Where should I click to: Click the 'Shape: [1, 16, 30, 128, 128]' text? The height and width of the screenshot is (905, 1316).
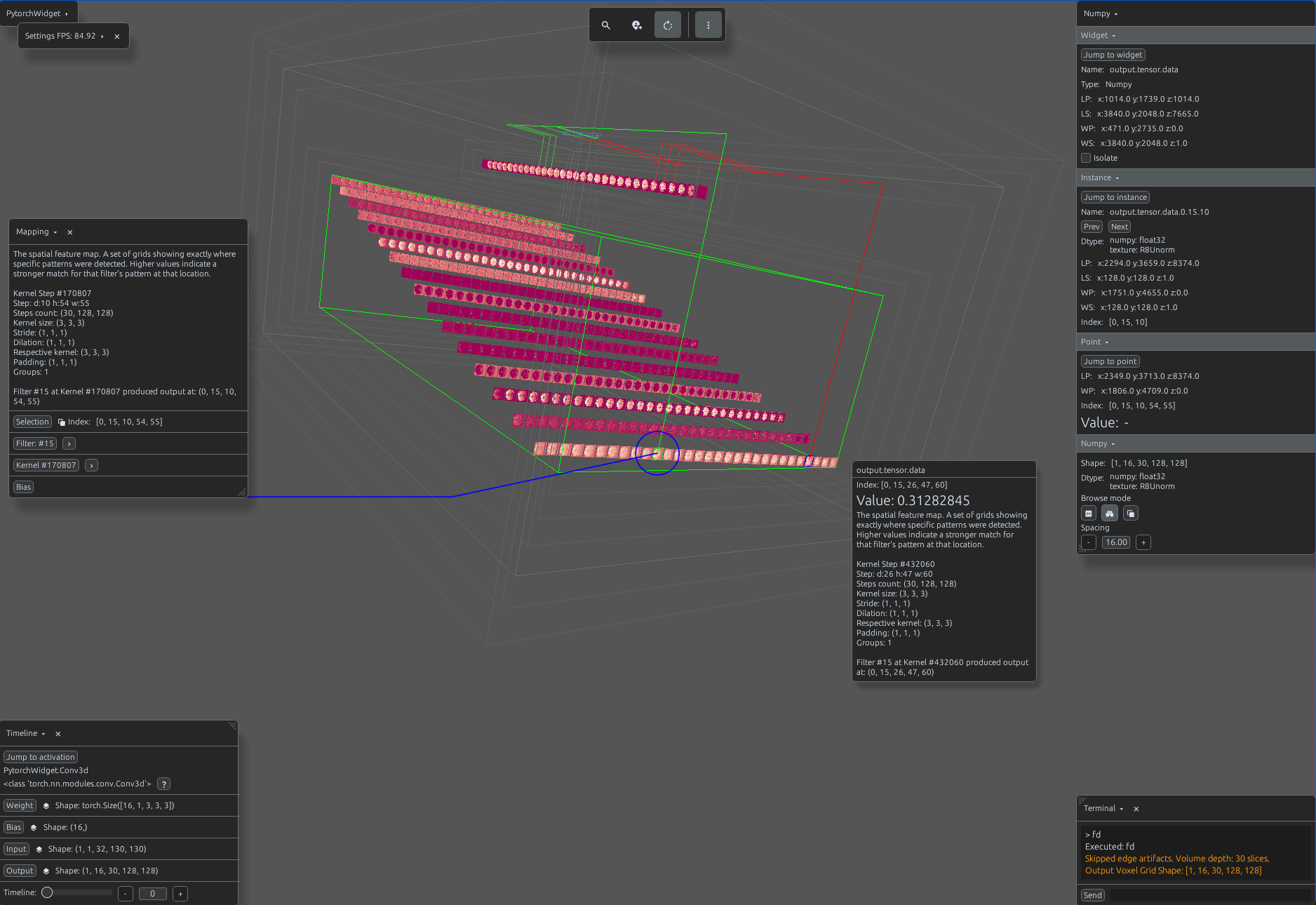(1134, 464)
